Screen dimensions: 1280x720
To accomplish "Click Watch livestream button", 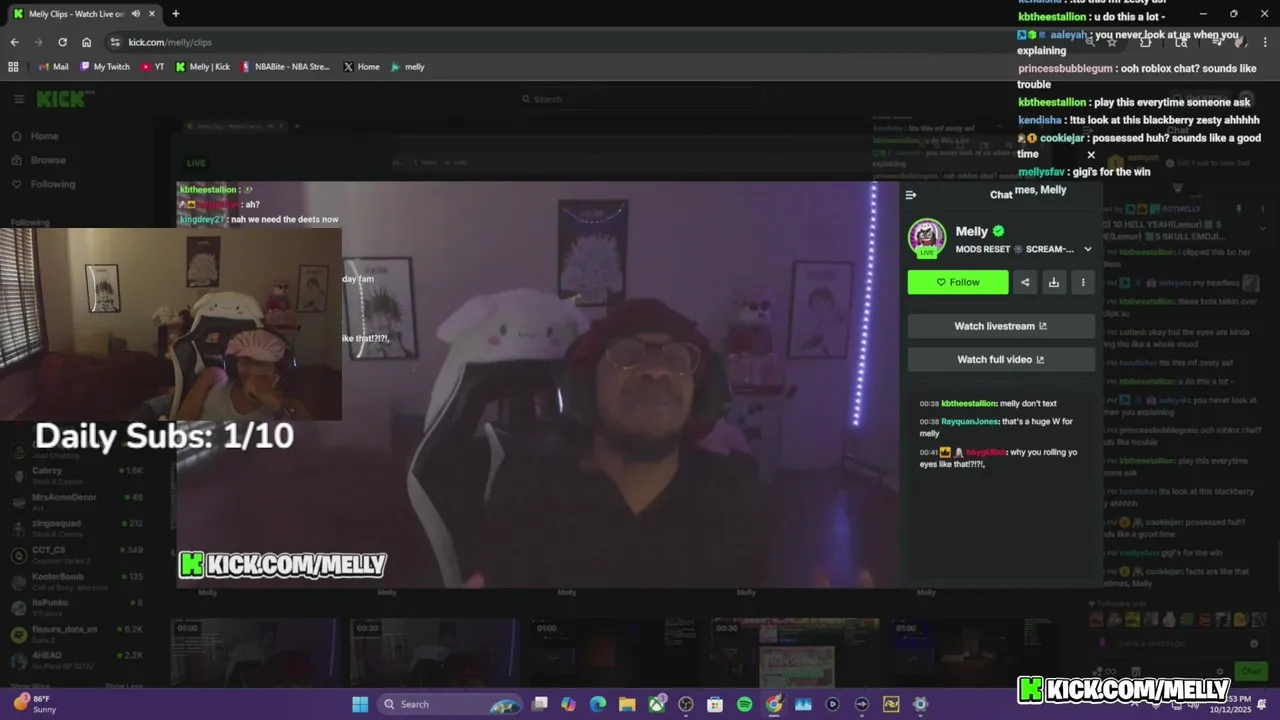I will click(1001, 326).
